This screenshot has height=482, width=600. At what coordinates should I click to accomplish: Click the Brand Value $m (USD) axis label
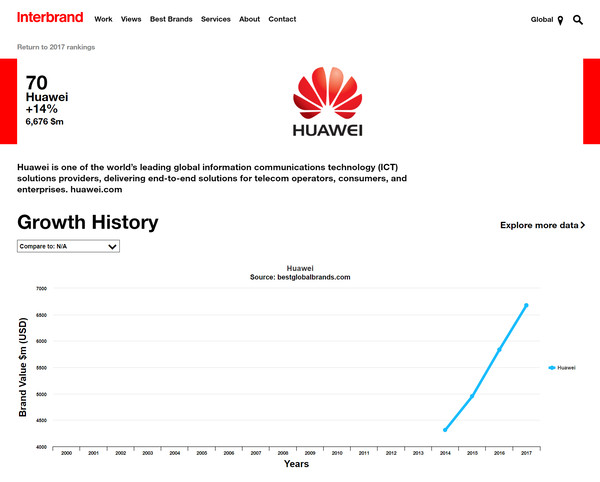click(23, 367)
